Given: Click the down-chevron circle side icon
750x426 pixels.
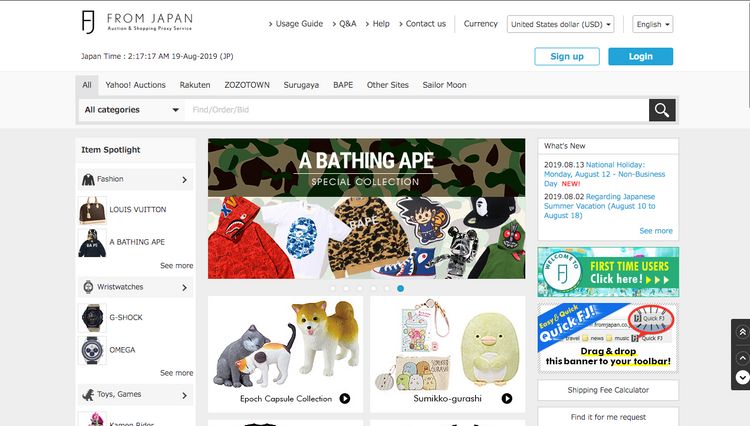Looking at the screenshot, I should coord(742,378).
